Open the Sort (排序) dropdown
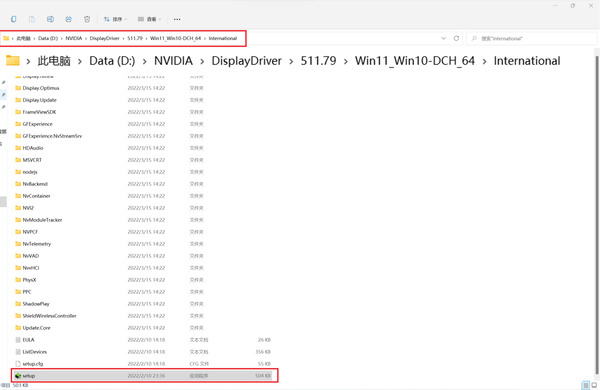 (115, 19)
